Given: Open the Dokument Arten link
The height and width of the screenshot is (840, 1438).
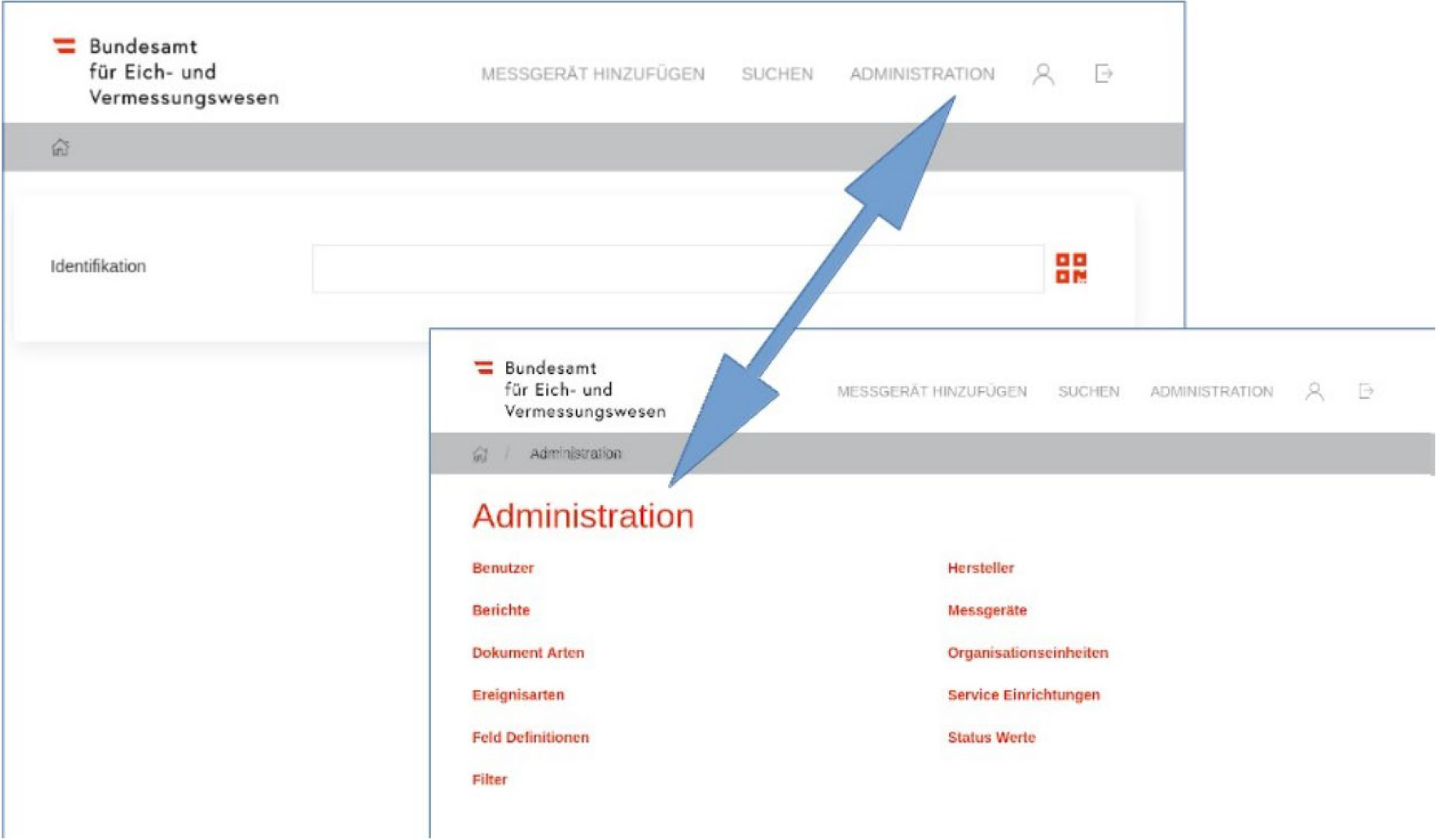Looking at the screenshot, I should tap(528, 652).
